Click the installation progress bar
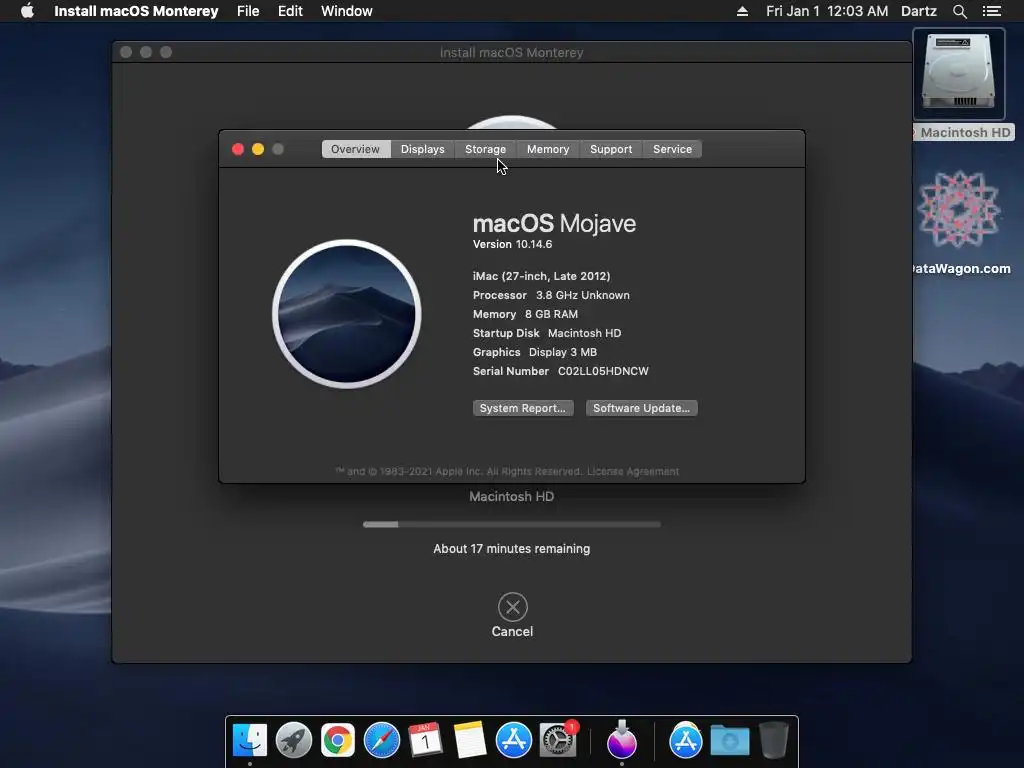The width and height of the screenshot is (1024, 768). click(512, 524)
